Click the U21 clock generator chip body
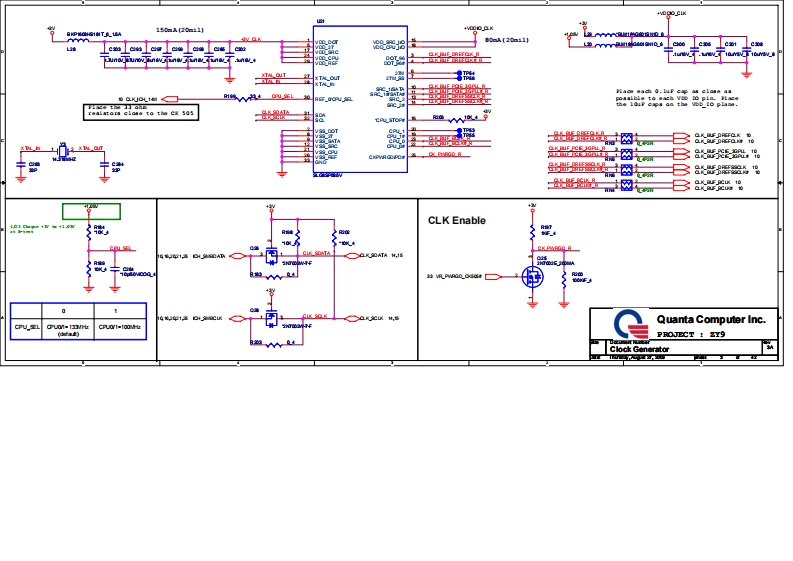Viewport: 793px width, 561px height. [360, 100]
